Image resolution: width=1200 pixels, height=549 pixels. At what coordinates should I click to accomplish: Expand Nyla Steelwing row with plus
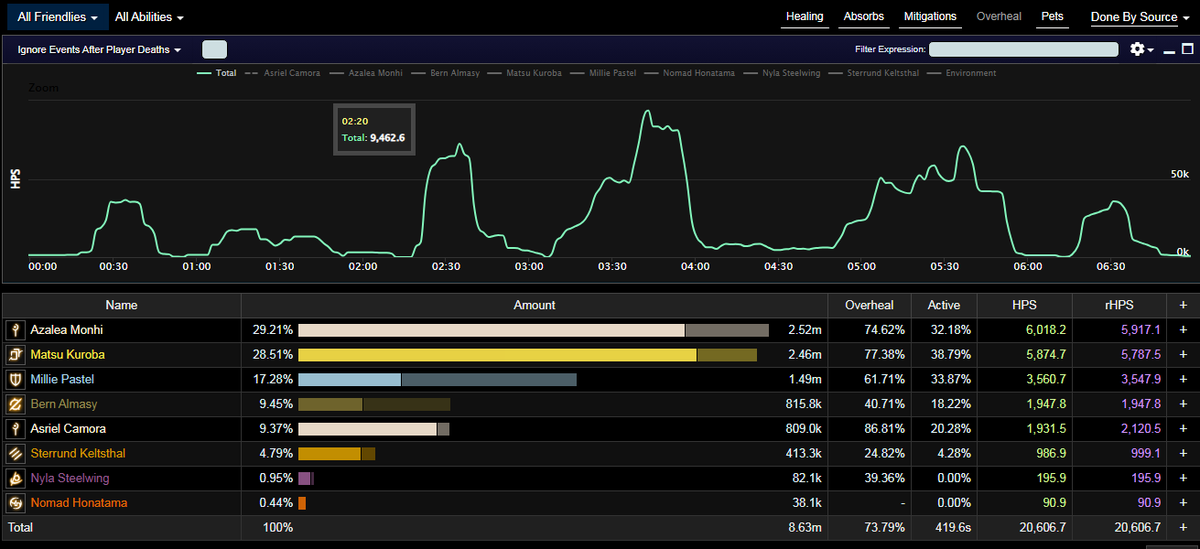tap(1184, 478)
